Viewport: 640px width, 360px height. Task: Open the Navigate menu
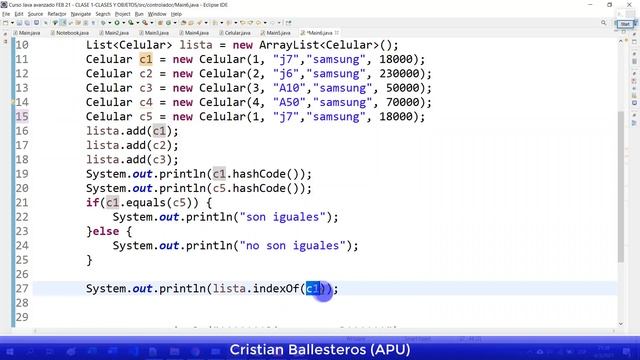pos(81,14)
